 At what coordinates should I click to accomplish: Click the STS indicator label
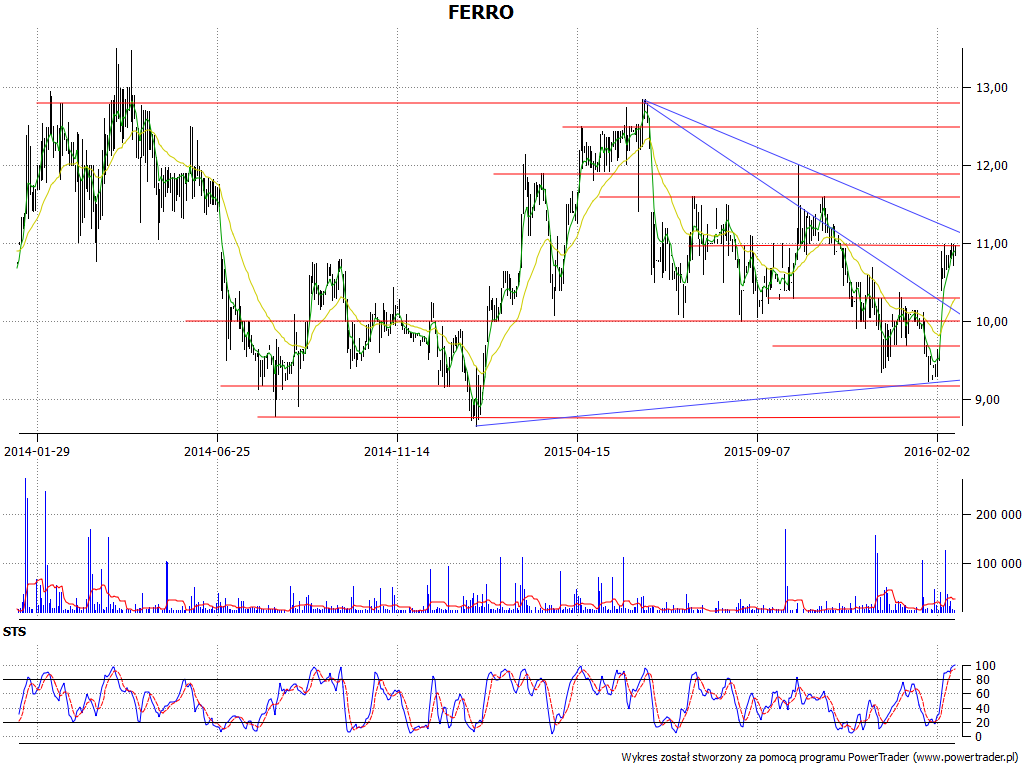[x=14, y=632]
